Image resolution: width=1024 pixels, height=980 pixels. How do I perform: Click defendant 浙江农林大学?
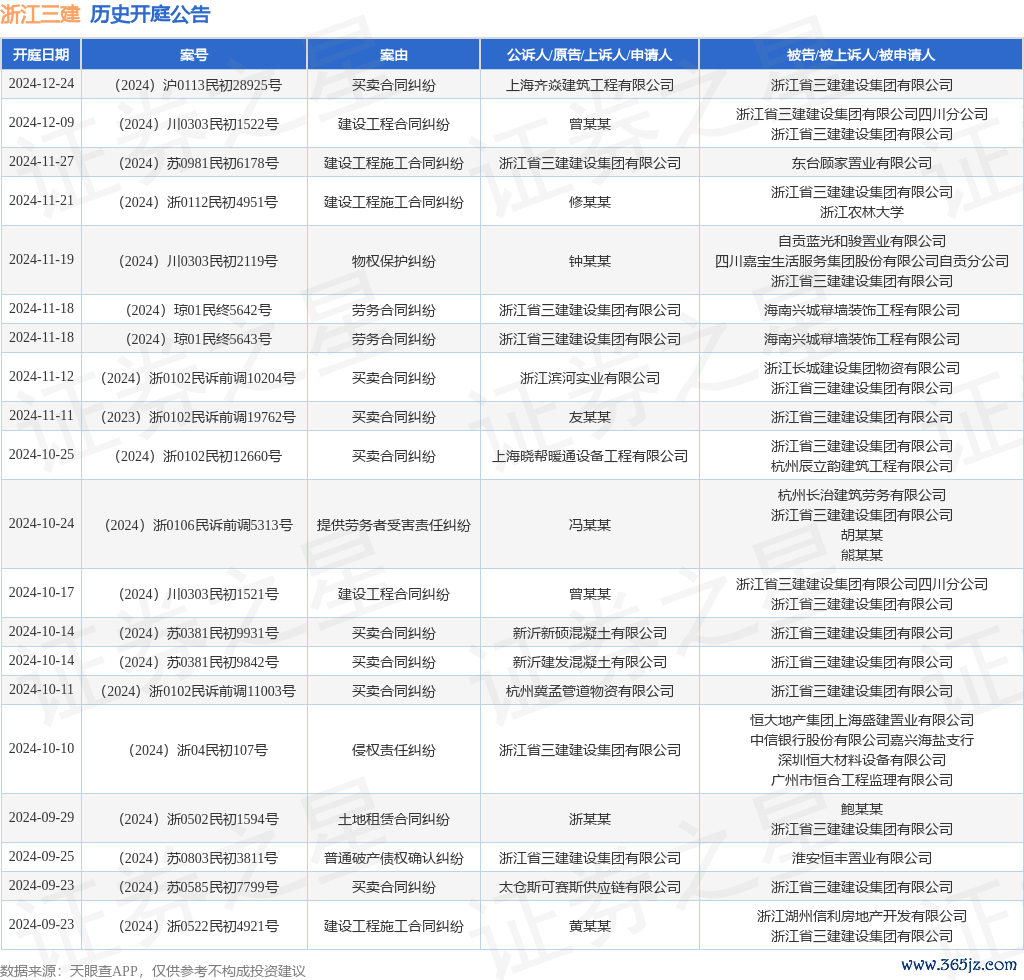pos(861,212)
